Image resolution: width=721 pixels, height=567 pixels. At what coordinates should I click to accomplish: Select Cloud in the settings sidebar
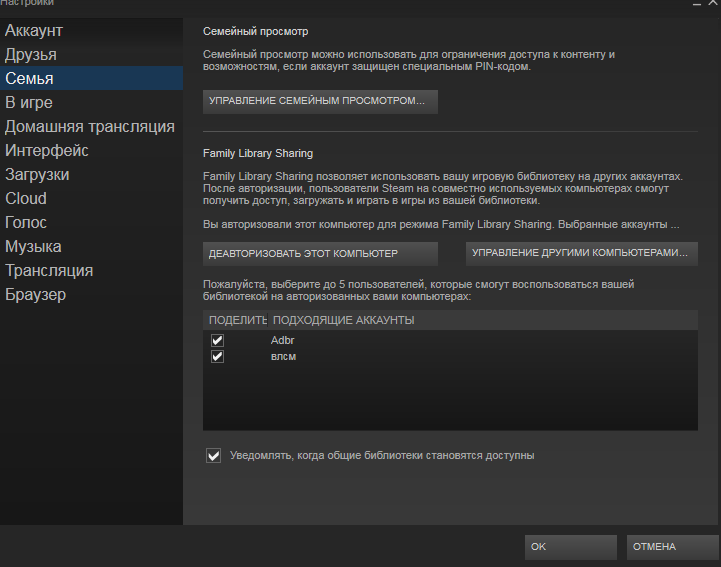[x=26, y=198]
